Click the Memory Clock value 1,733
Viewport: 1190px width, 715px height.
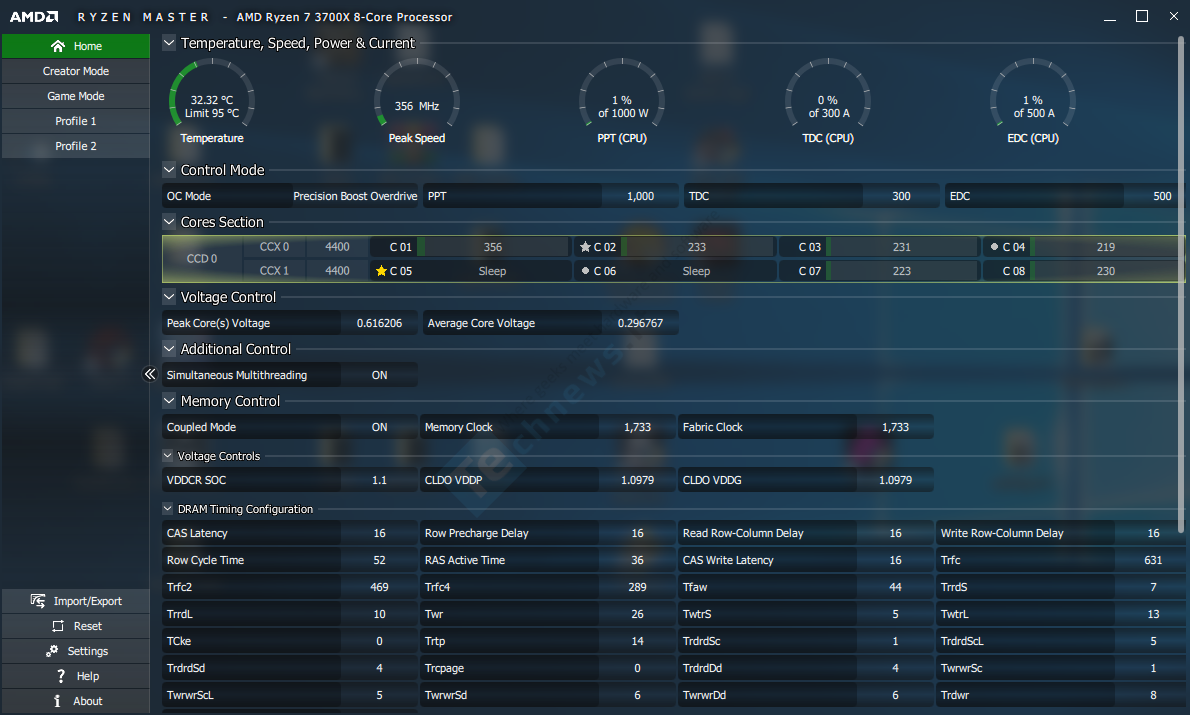click(638, 427)
